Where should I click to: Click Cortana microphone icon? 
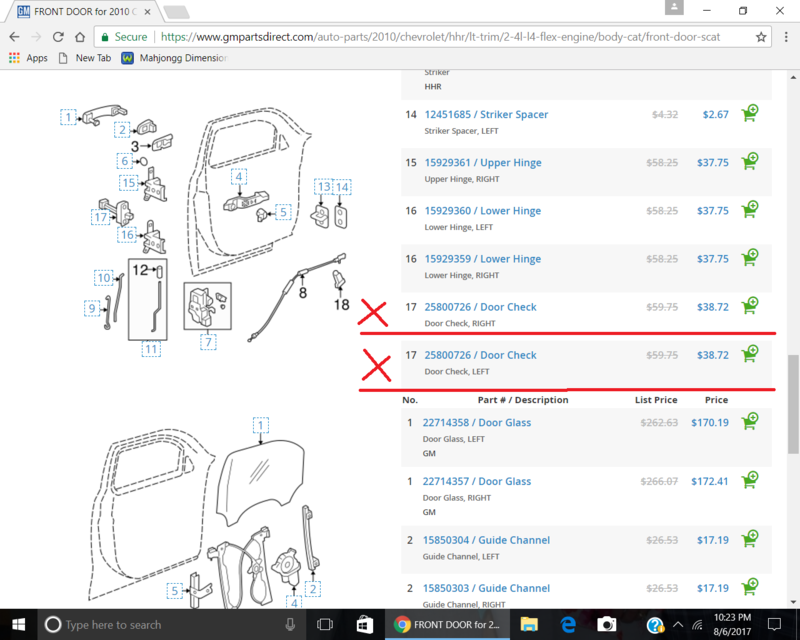[290, 624]
